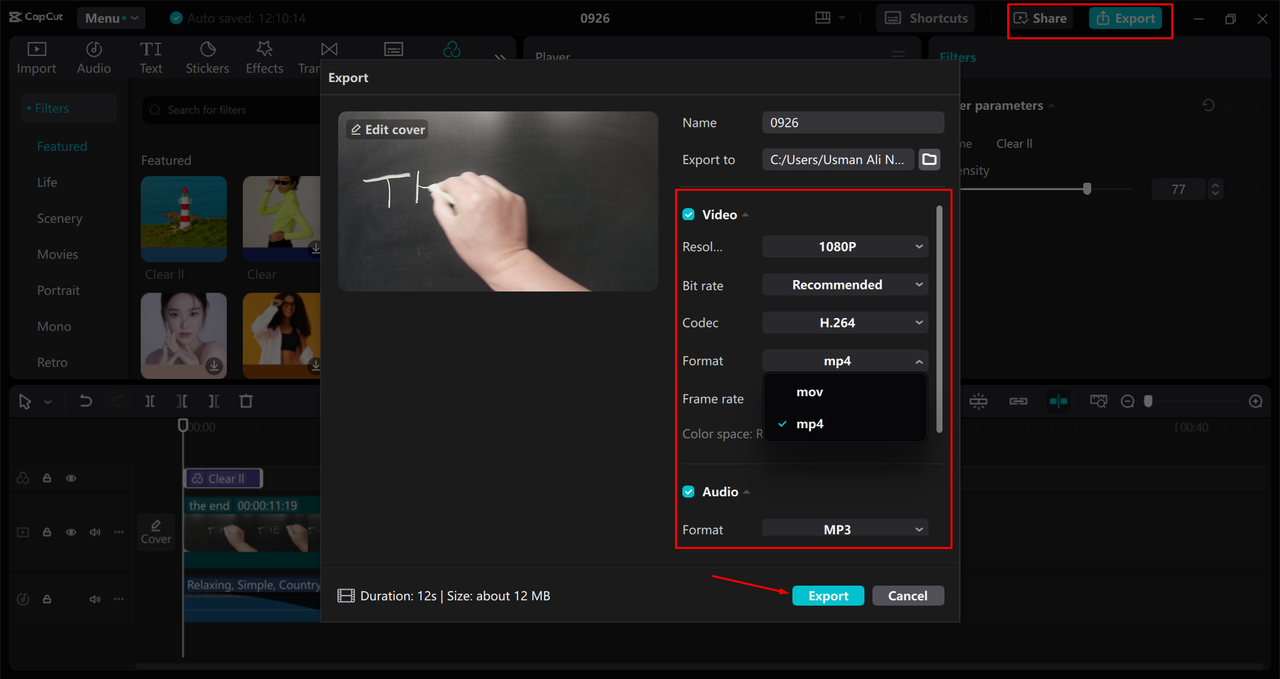Mute the audio music track

pyautogui.click(x=95, y=599)
